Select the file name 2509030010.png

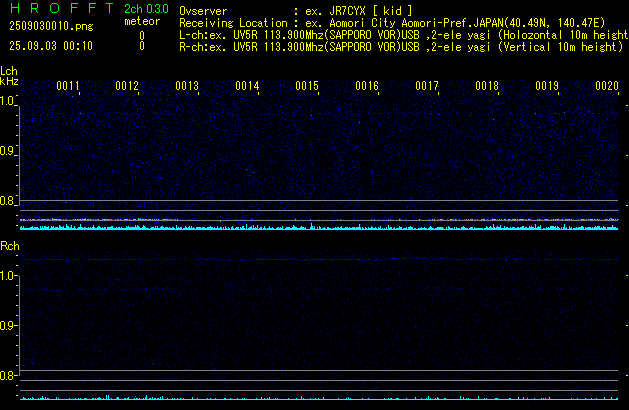[x=51, y=26]
